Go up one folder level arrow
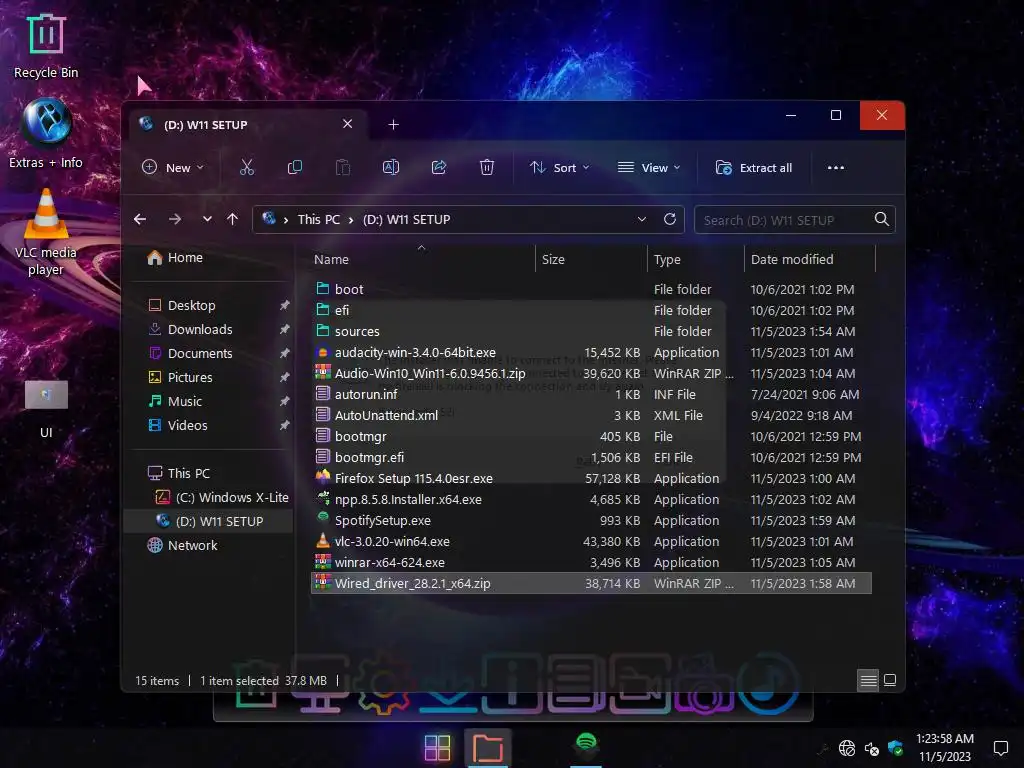1024x768 pixels. click(x=232, y=219)
